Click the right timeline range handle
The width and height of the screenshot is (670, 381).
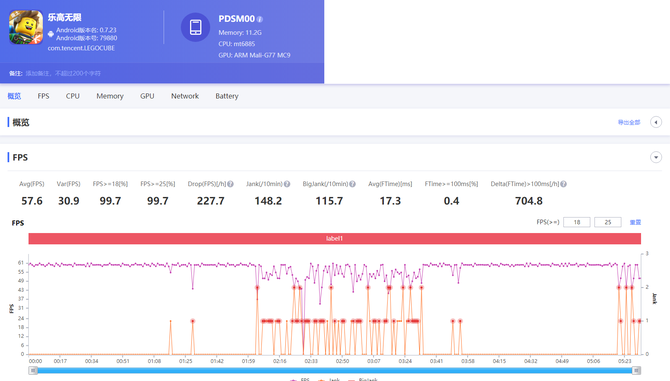pyautogui.click(x=636, y=370)
